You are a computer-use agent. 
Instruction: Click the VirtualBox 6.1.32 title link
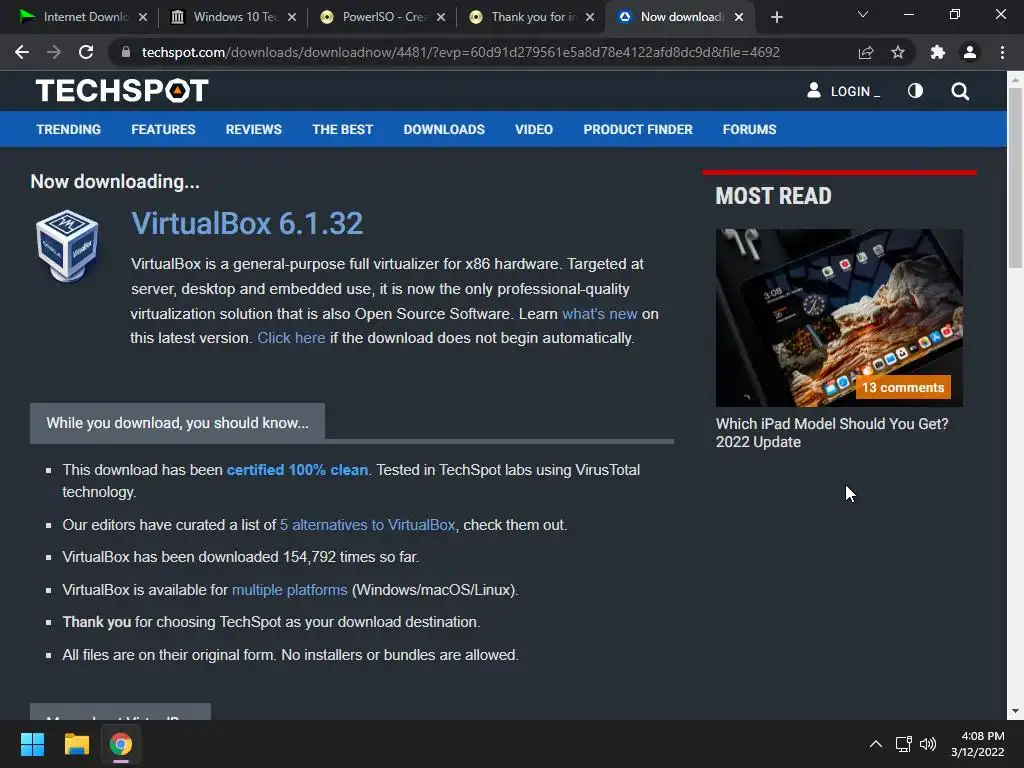tap(247, 223)
